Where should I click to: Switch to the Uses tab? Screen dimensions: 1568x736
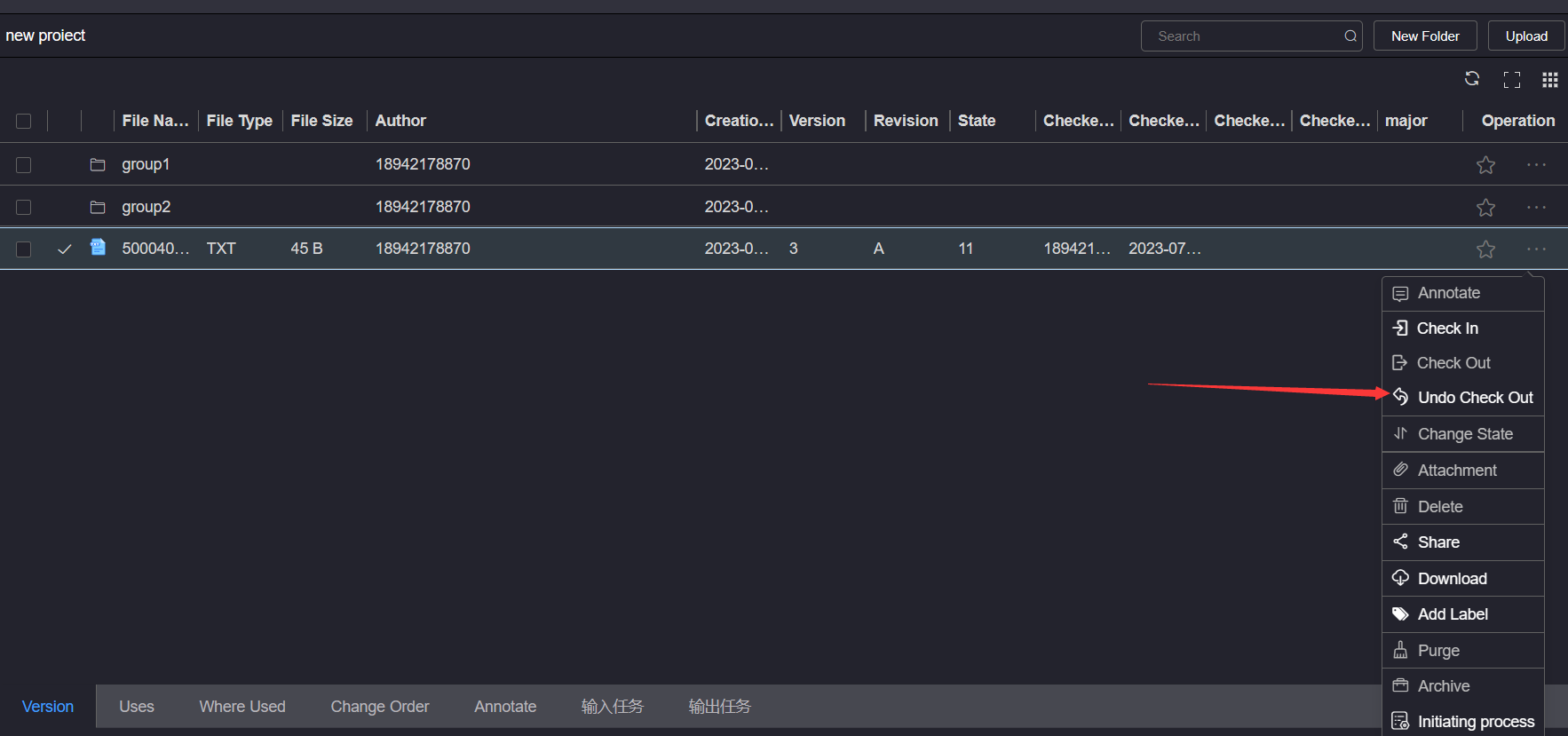(x=137, y=707)
